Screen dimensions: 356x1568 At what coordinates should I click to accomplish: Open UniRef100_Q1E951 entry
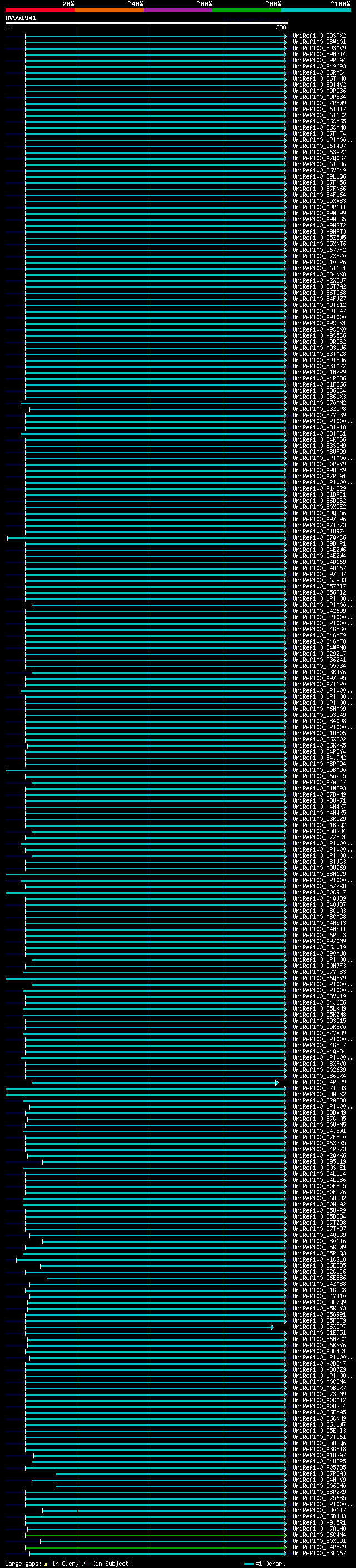point(319,1333)
